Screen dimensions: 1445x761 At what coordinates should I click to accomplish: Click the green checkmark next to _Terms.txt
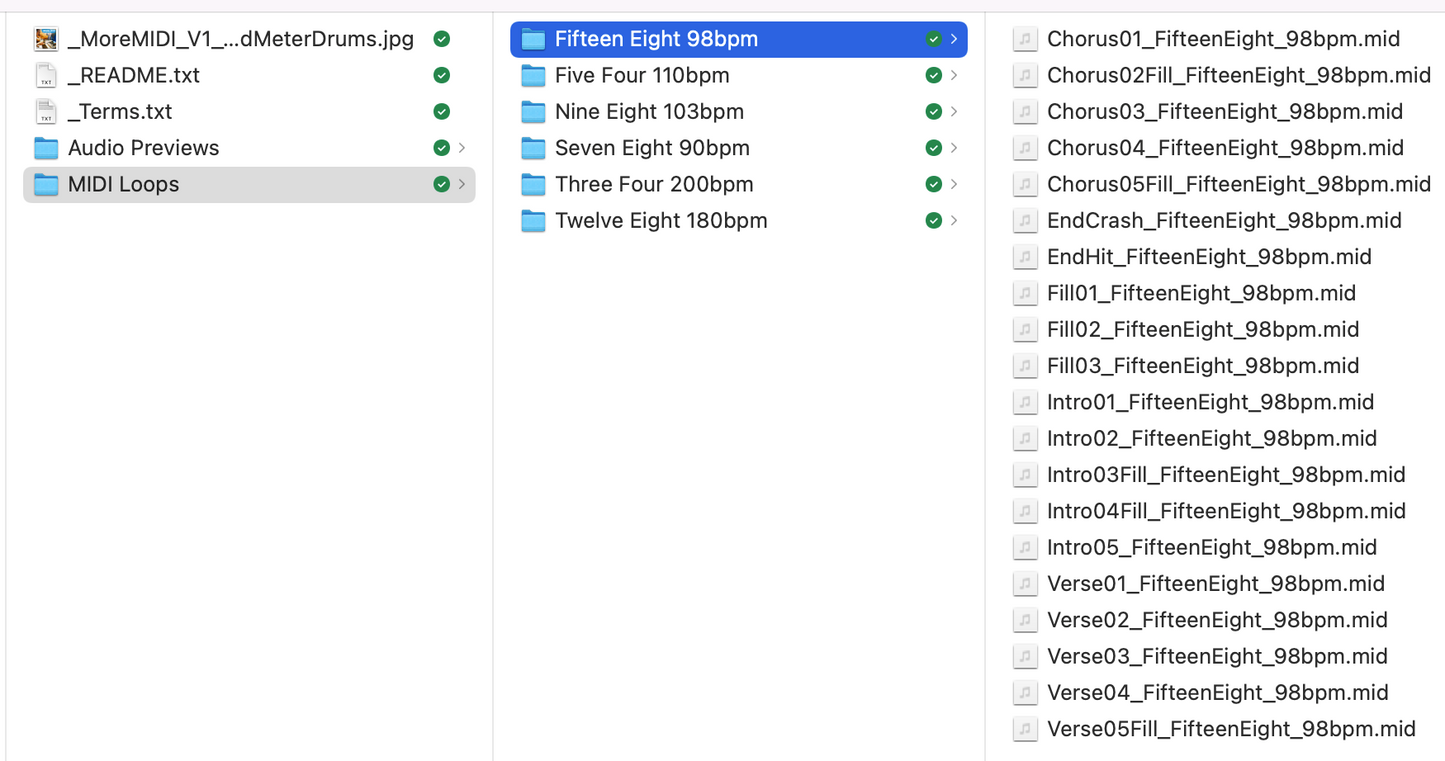point(441,112)
